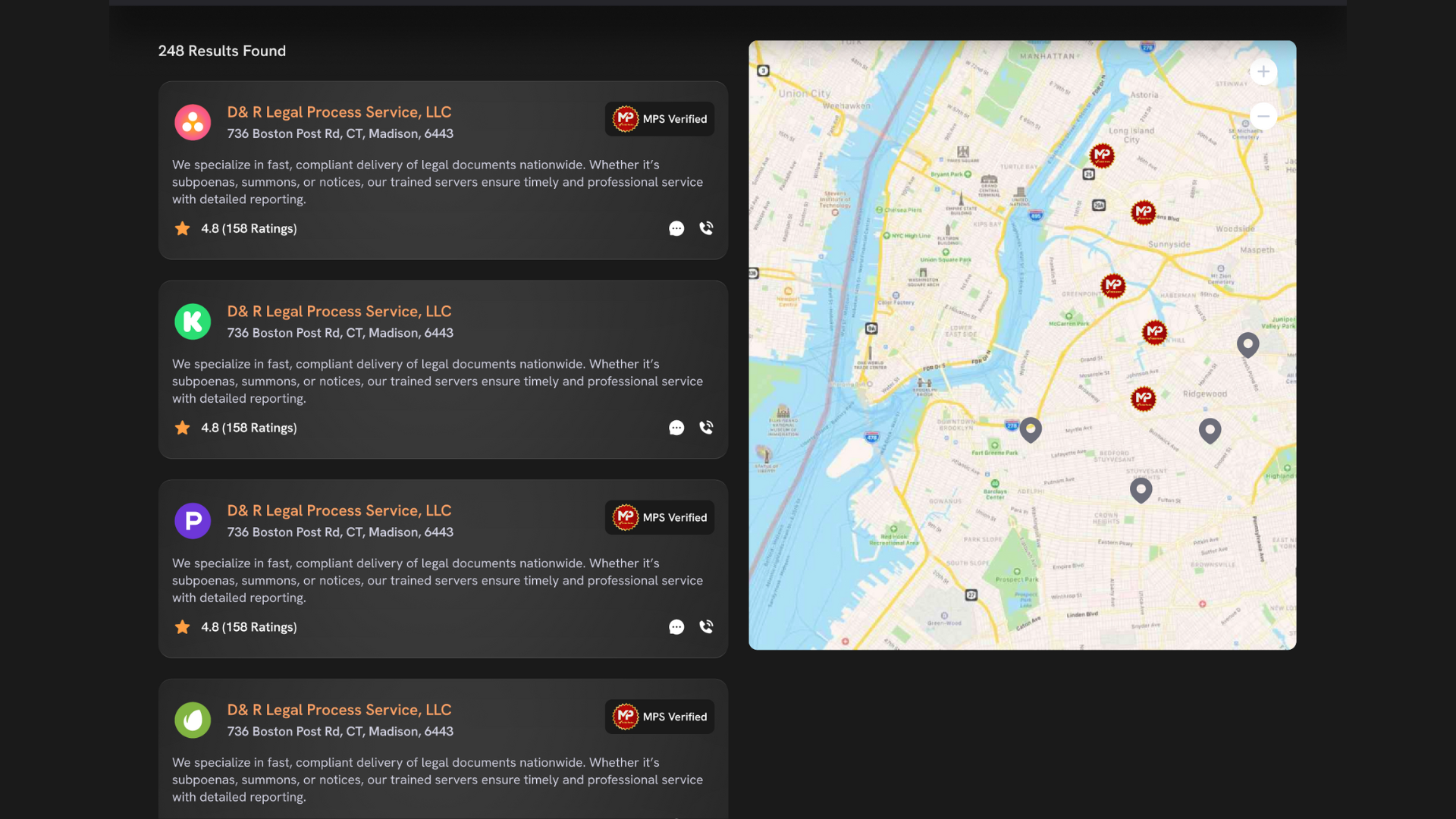1456x819 pixels.
Task: Call the first D& R Legal listing
Action: click(706, 228)
